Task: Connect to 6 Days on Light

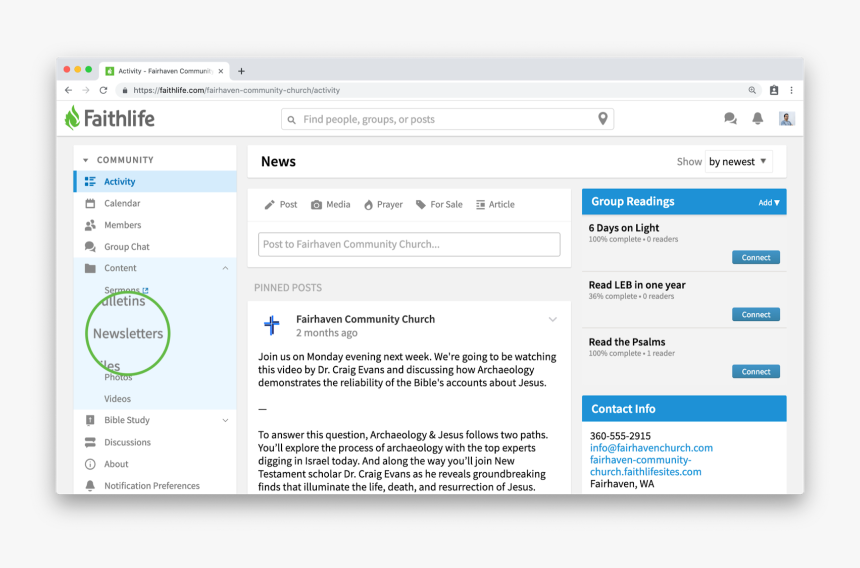Action: [x=756, y=257]
